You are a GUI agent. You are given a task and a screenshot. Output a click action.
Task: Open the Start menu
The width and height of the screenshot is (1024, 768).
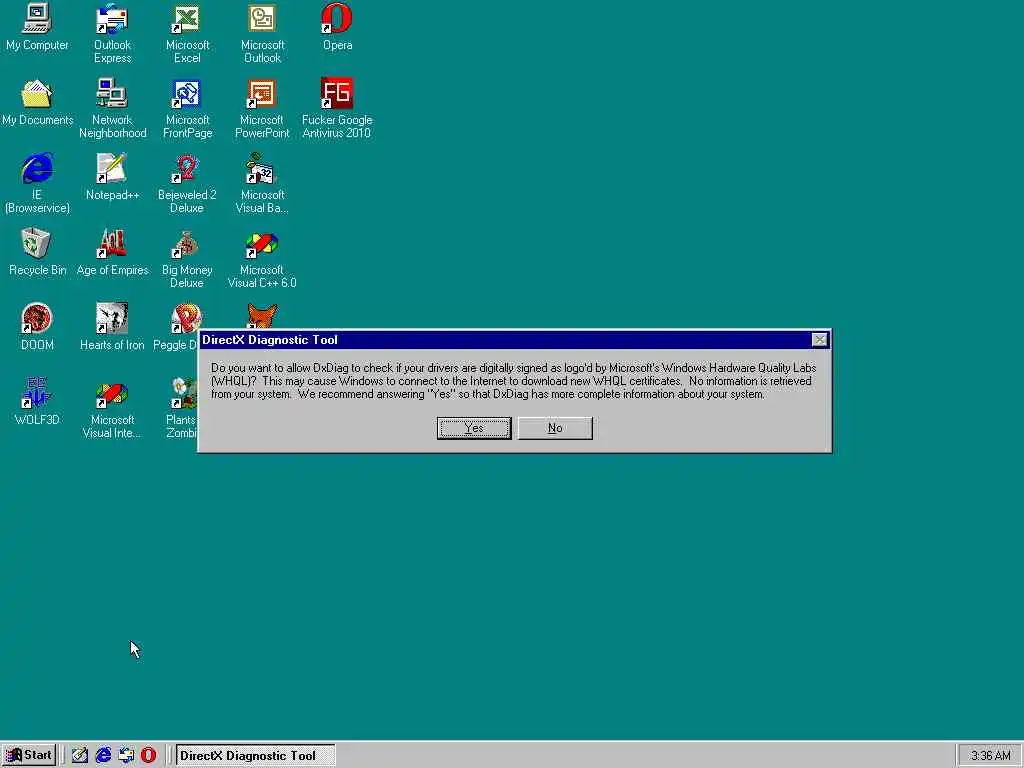(29, 756)
